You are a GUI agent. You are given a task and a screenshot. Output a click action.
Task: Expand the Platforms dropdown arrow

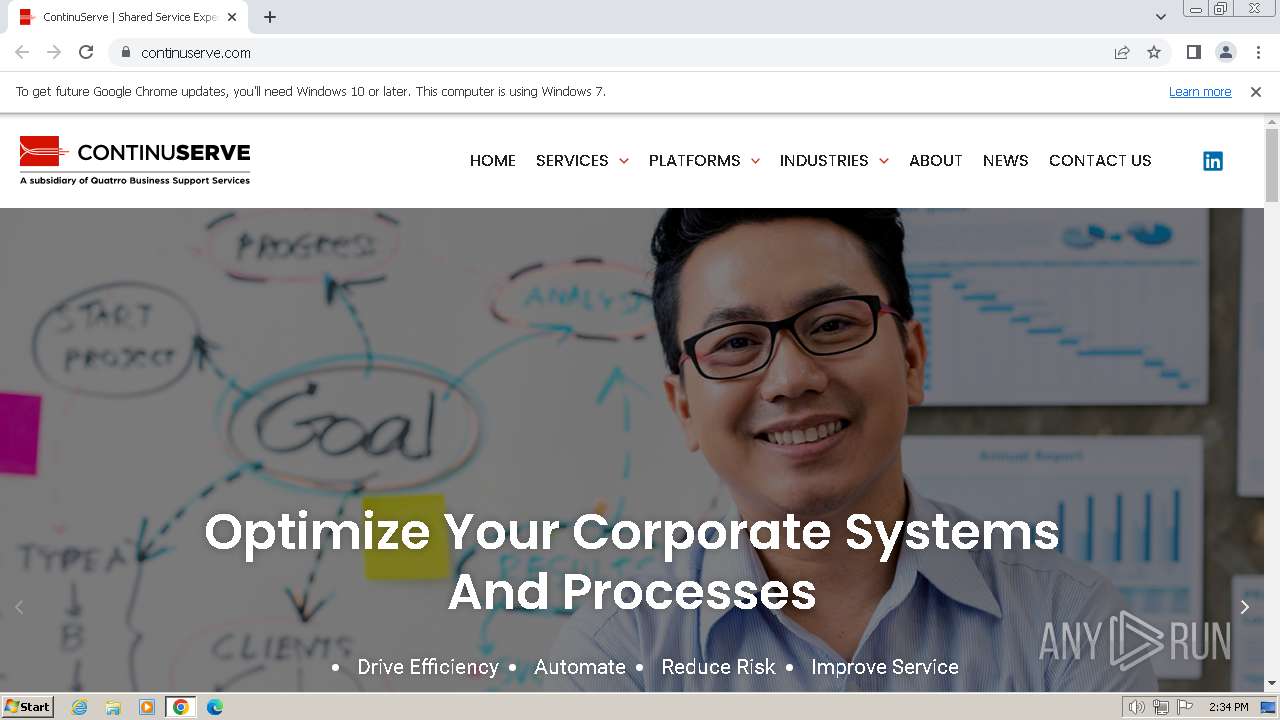[755, 161]
